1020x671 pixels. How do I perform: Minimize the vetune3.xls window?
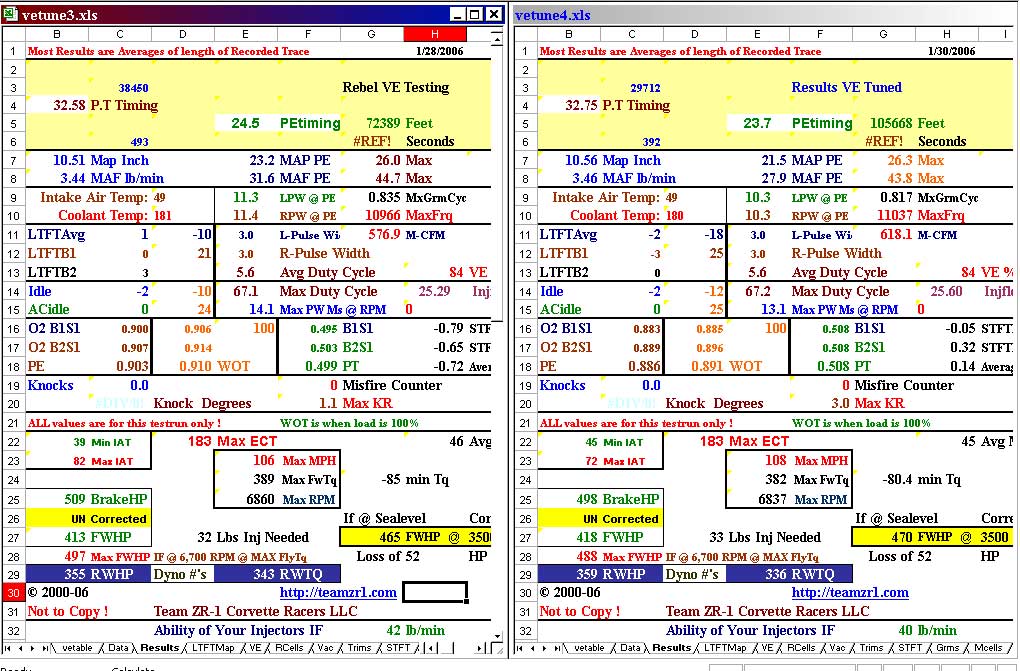tap(457, 14)
